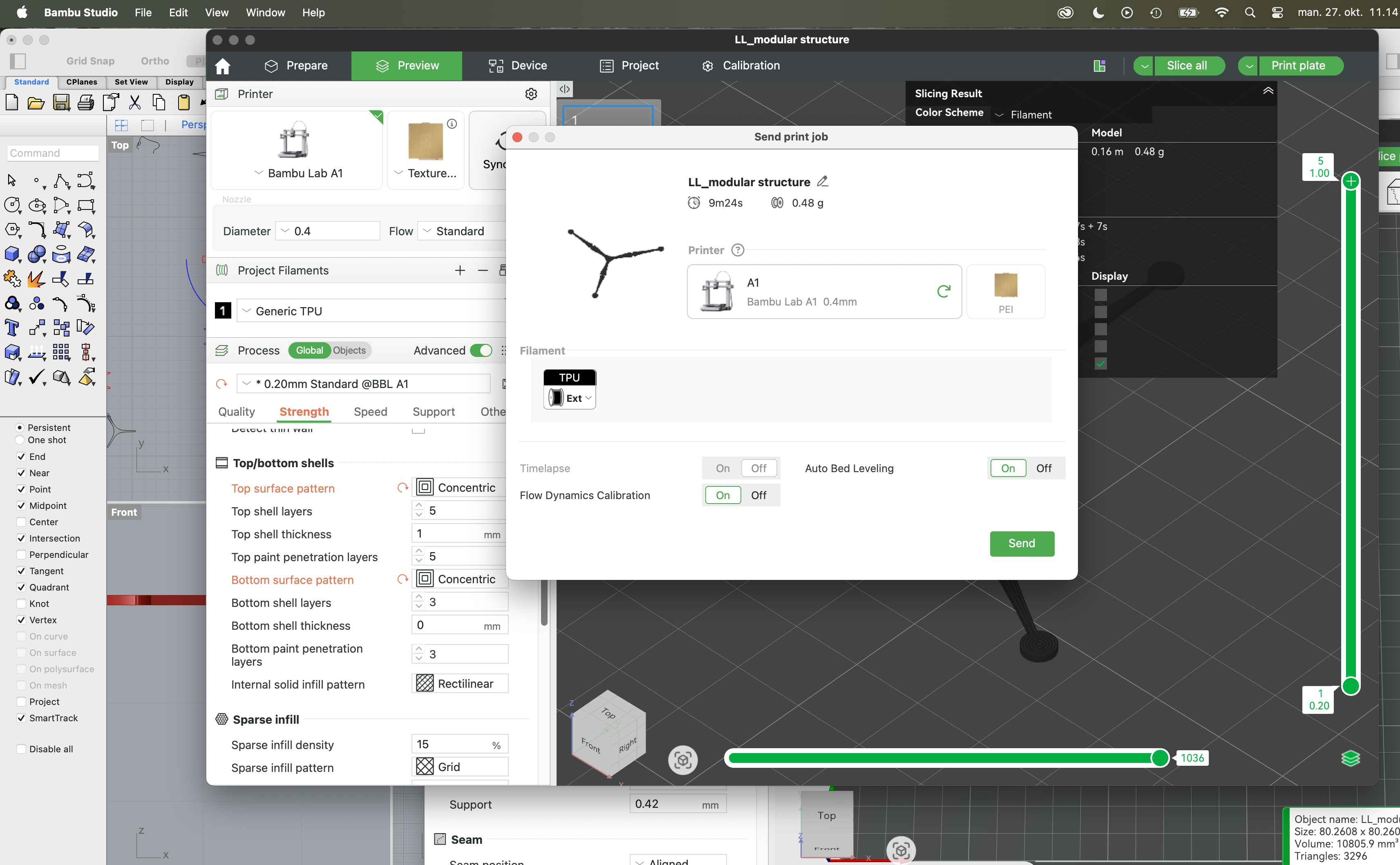
Task: Switch to the Prepare tab
Action: click(x=296, y=66)
